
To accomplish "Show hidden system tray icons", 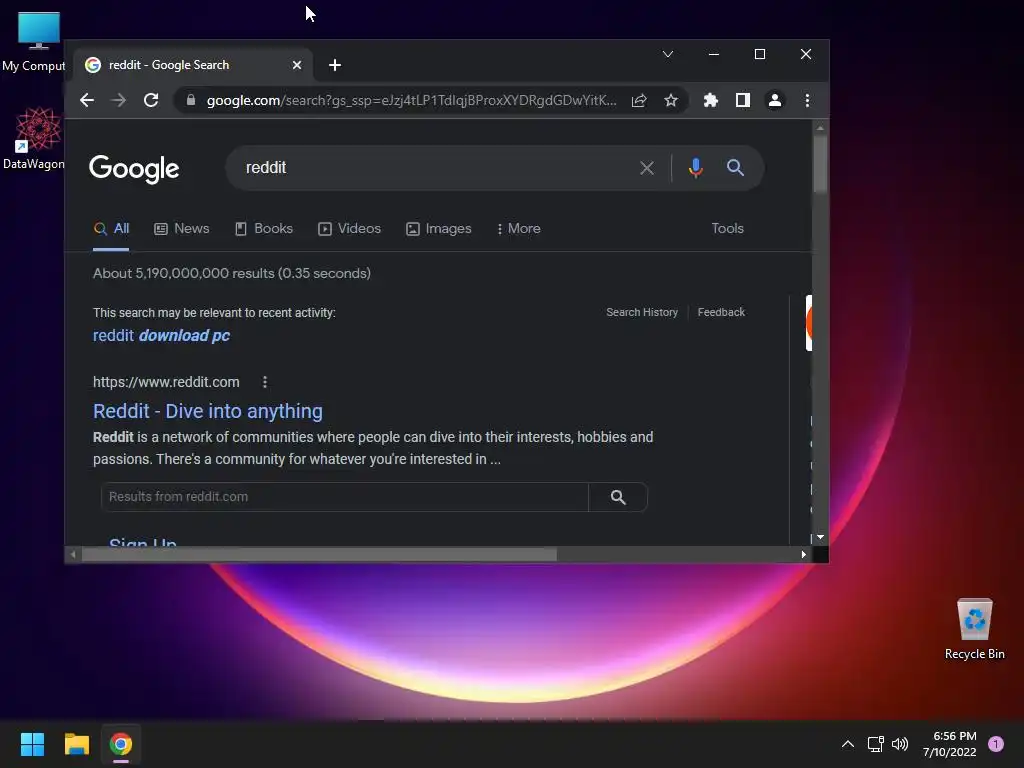I will 848,744.
